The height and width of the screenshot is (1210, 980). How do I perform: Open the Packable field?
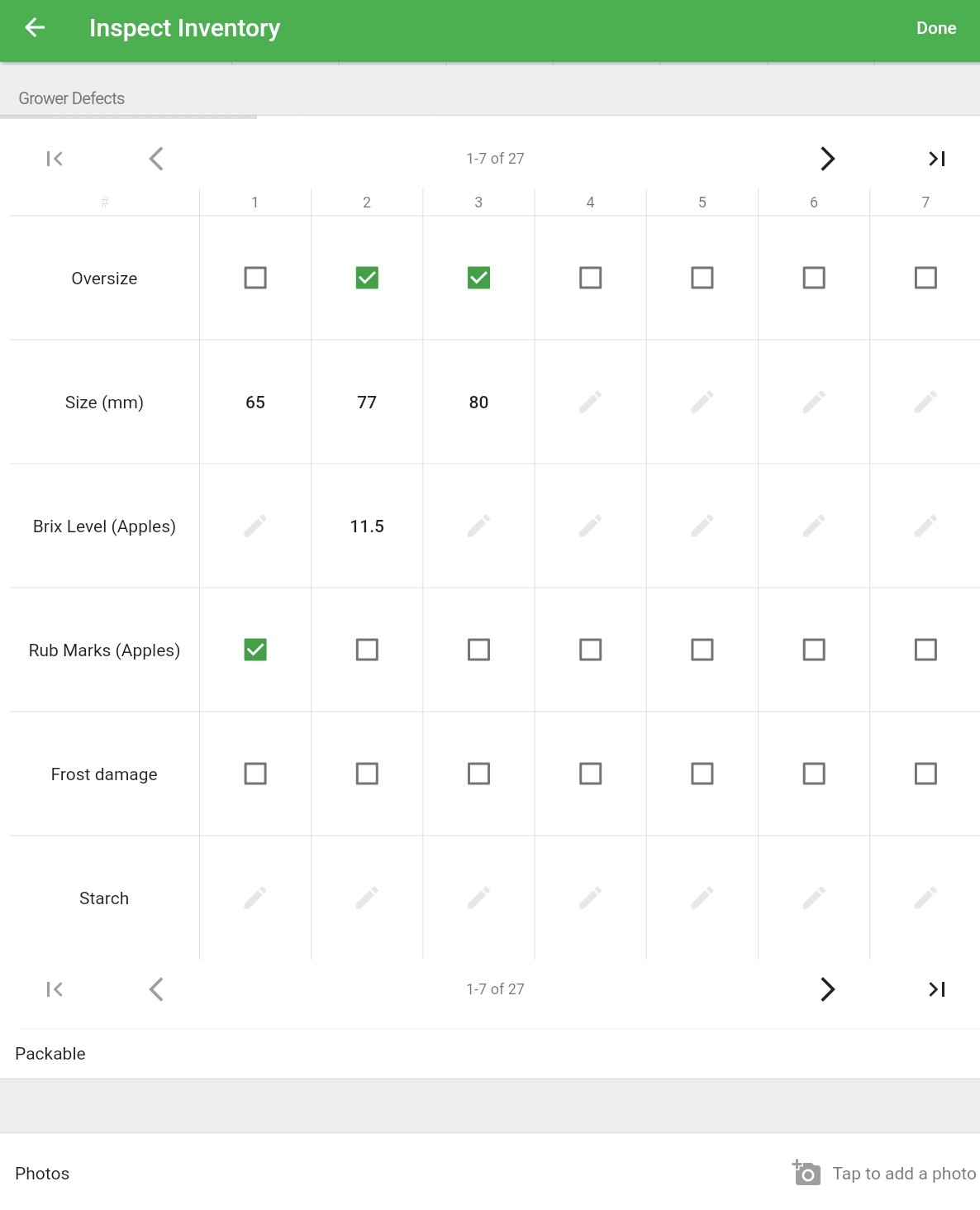coord(490,1054)
